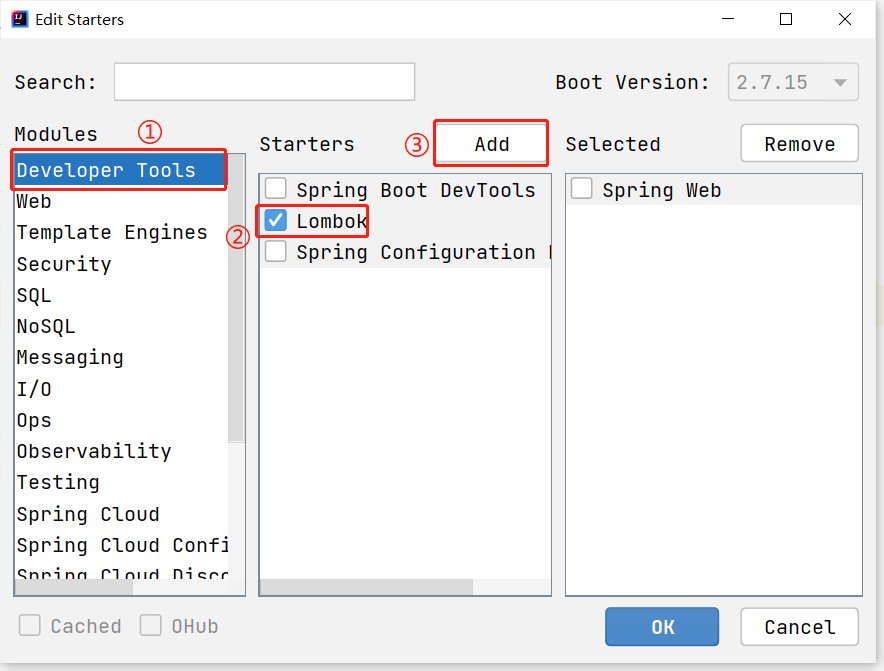Screen dimensions: 884x671
Task: Check Spring Boot DevTools starter
Action: point(276,189)
